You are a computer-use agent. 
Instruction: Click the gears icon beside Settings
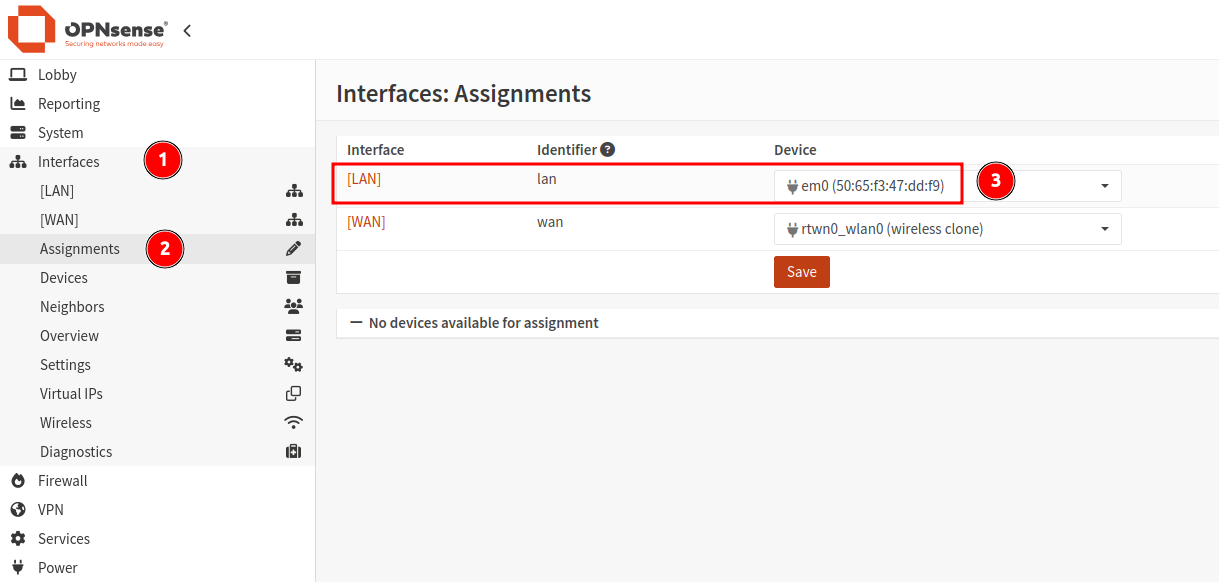coord(293,364)
